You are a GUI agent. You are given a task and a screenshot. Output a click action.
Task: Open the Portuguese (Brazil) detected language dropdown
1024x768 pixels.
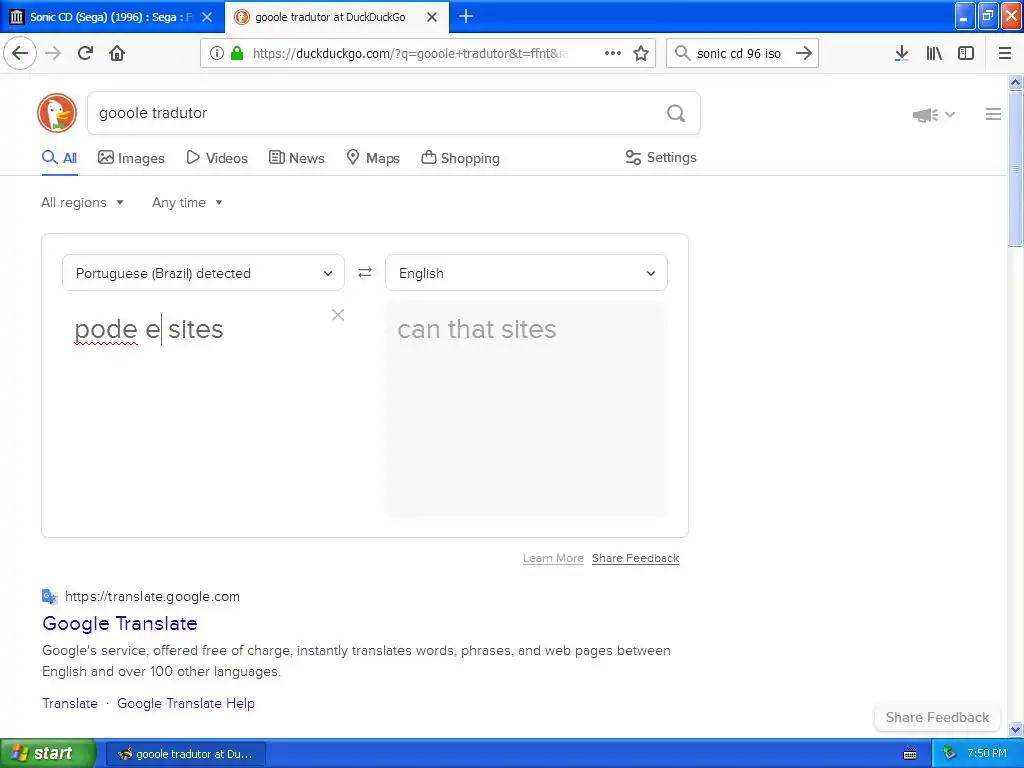pyautogui.click(x=203, y=273)
